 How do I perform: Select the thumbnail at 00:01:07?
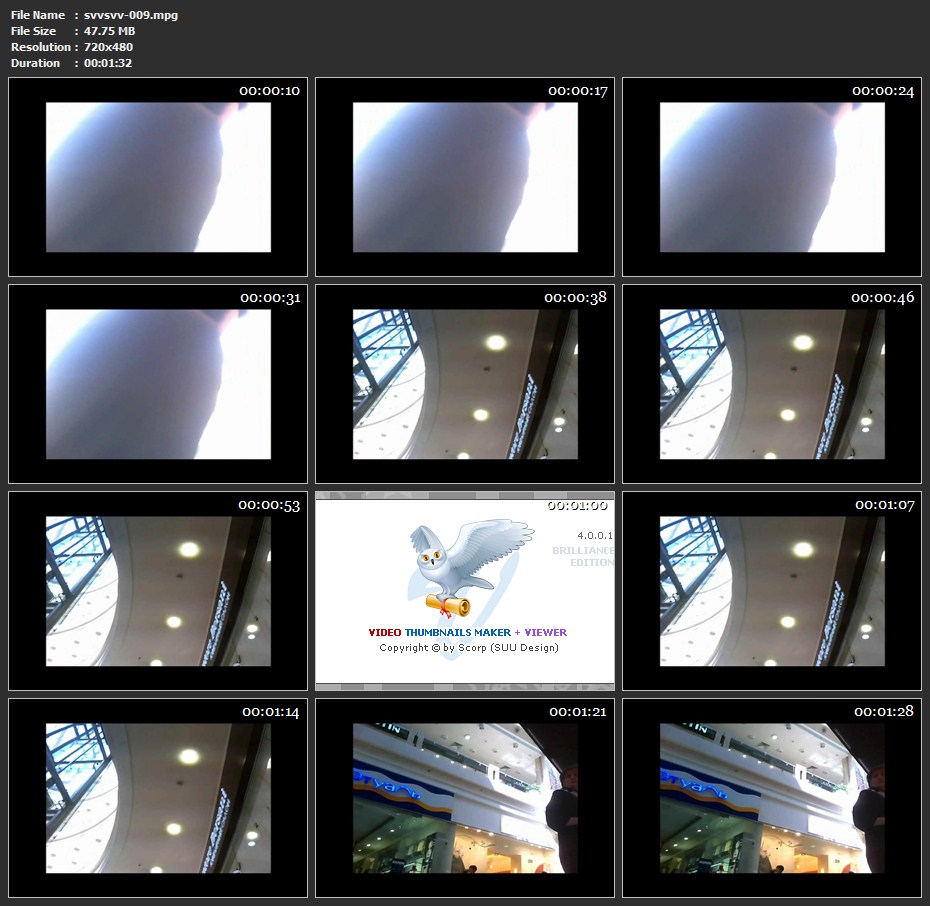click(x=772, y=591)
